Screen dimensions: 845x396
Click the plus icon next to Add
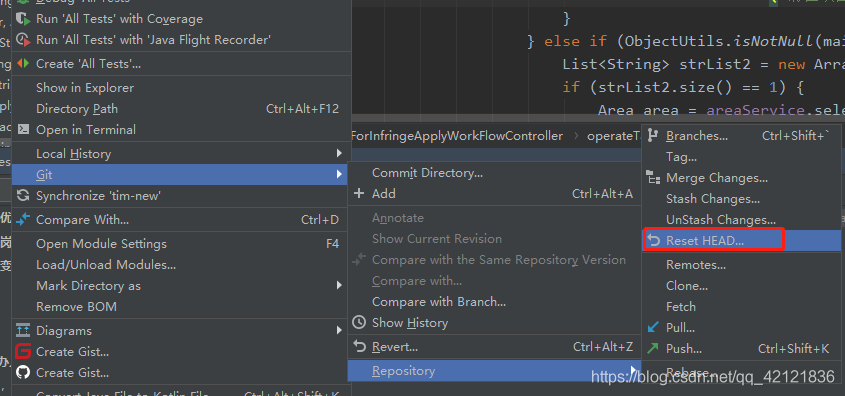[359, 193]
